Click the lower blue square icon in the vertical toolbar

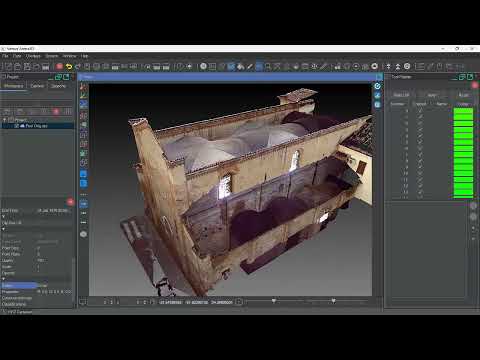(x=84, y=183)
